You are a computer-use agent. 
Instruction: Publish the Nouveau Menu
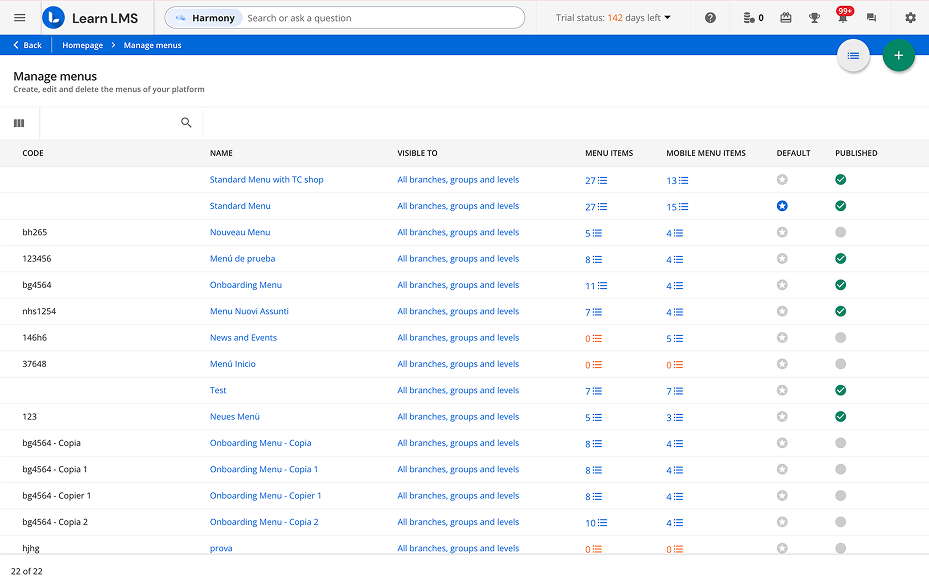841,232
